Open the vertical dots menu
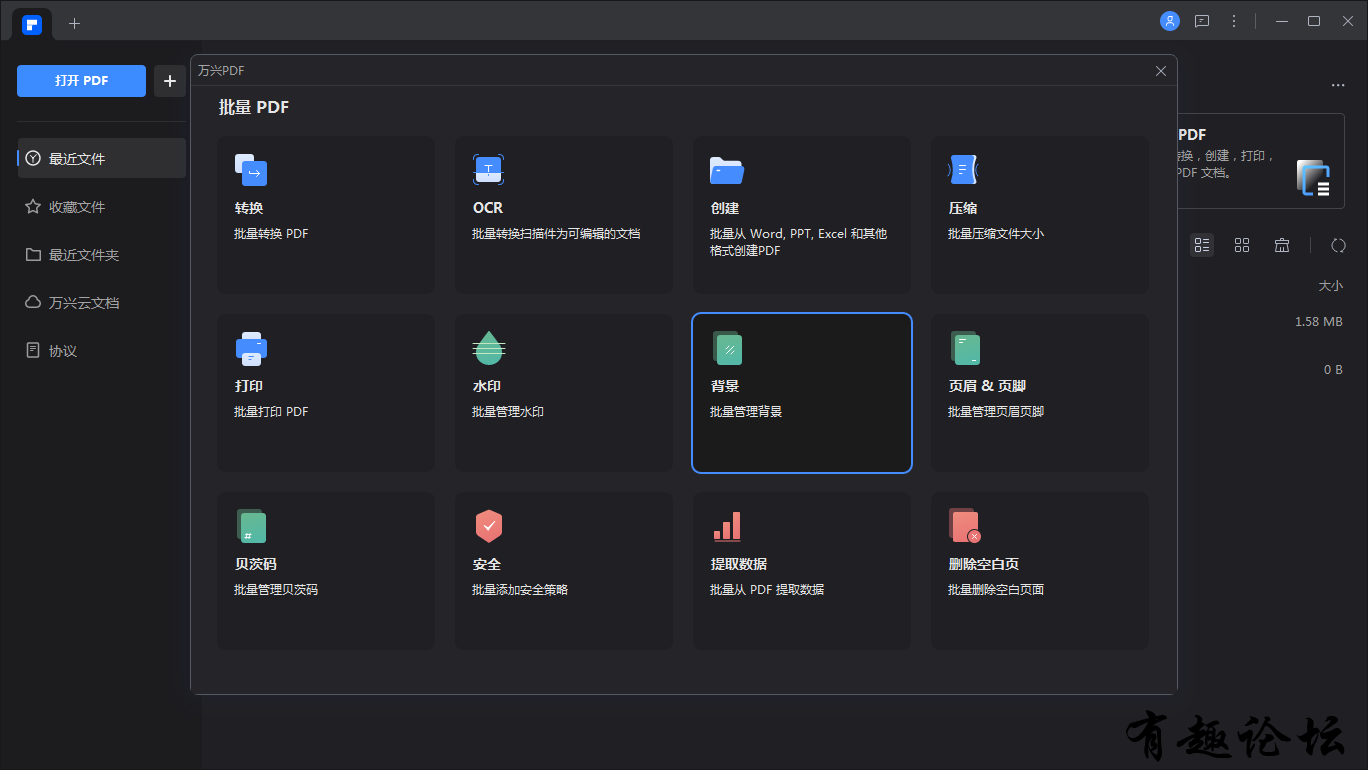 pos(1234,21)
